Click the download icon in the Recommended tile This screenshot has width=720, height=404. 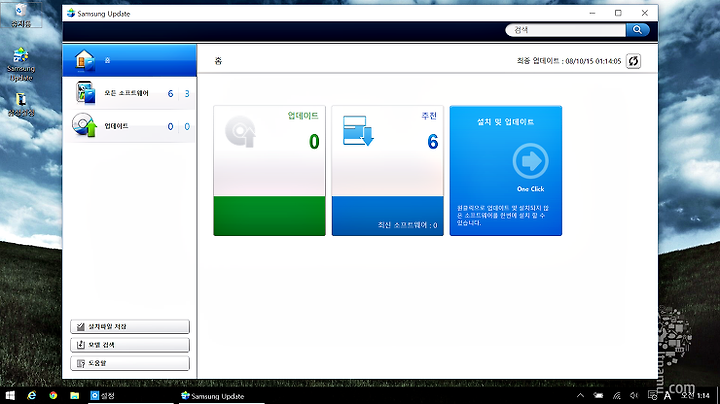tap(359, 131)
